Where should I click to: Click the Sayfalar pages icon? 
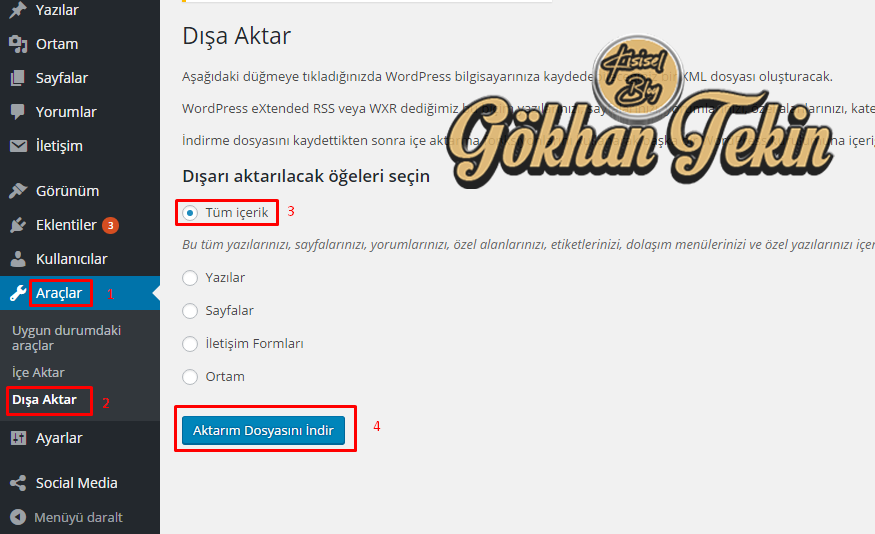(18, 78)
